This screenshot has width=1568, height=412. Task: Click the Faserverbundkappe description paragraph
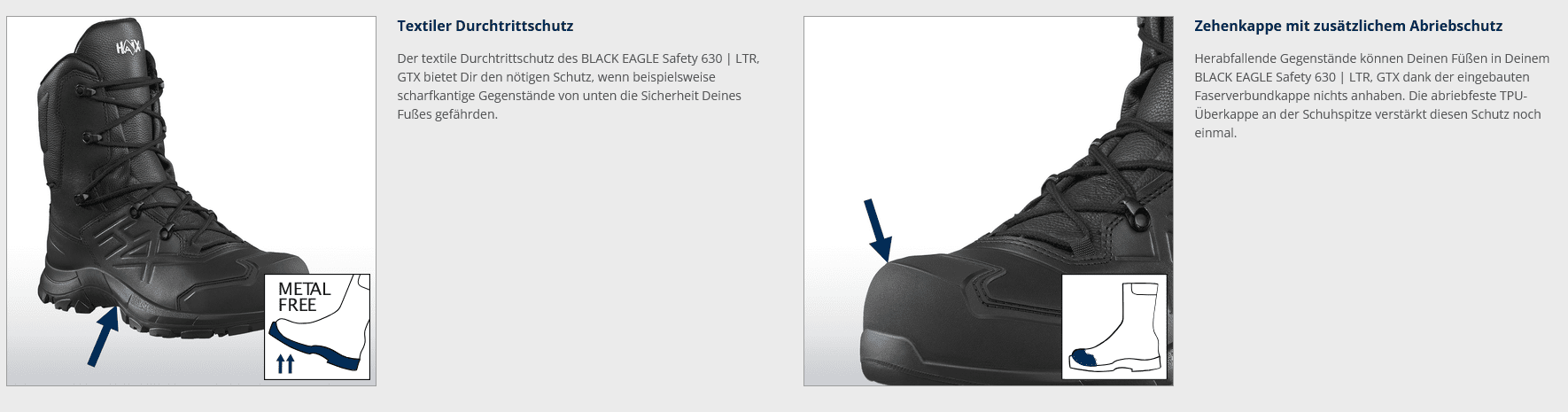coord(1371,95)
